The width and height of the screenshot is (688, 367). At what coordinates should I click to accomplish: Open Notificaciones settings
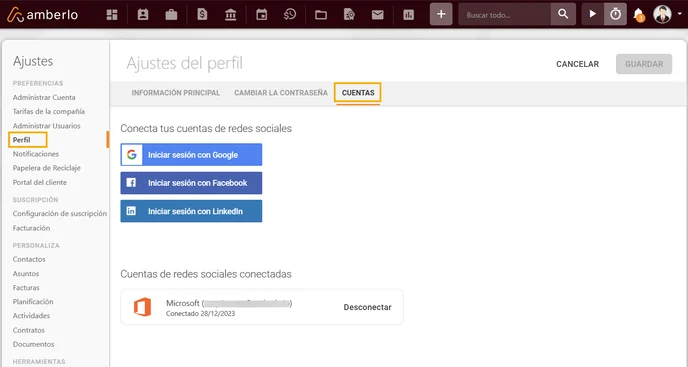click(36, 154)
